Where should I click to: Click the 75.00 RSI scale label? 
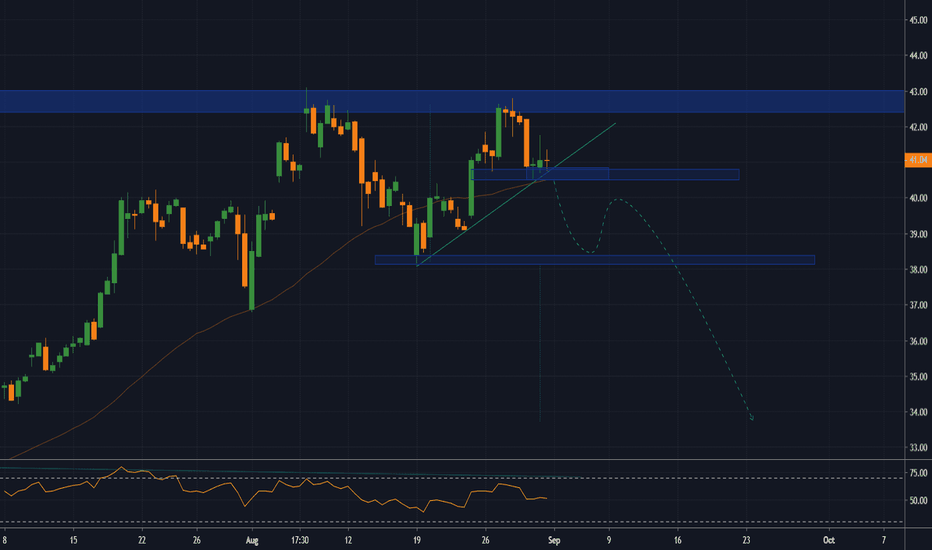point(918,473)
